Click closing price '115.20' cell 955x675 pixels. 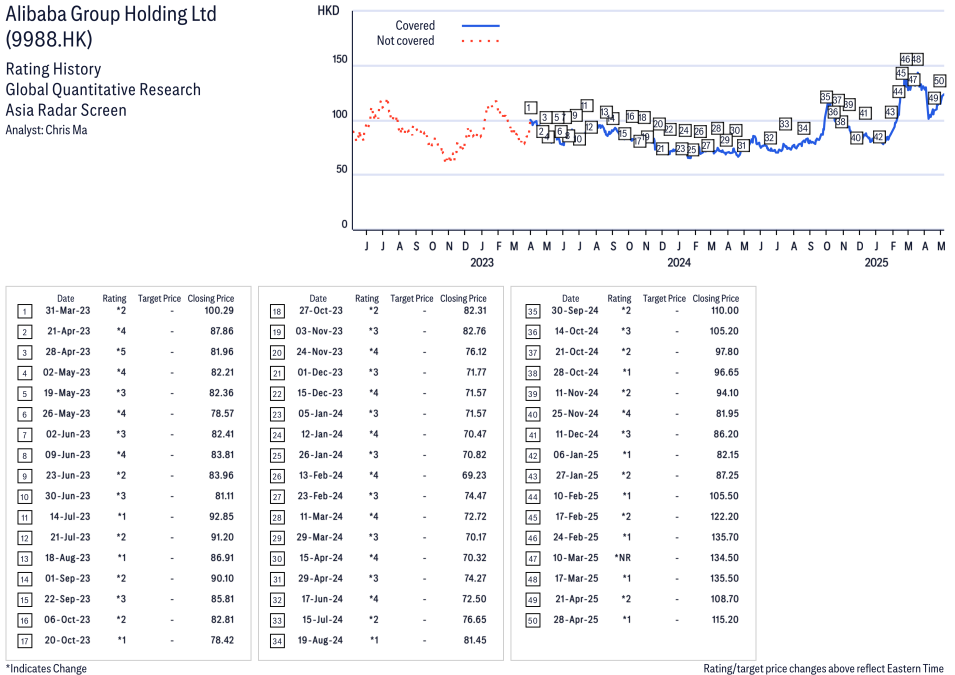click(725, 620)
